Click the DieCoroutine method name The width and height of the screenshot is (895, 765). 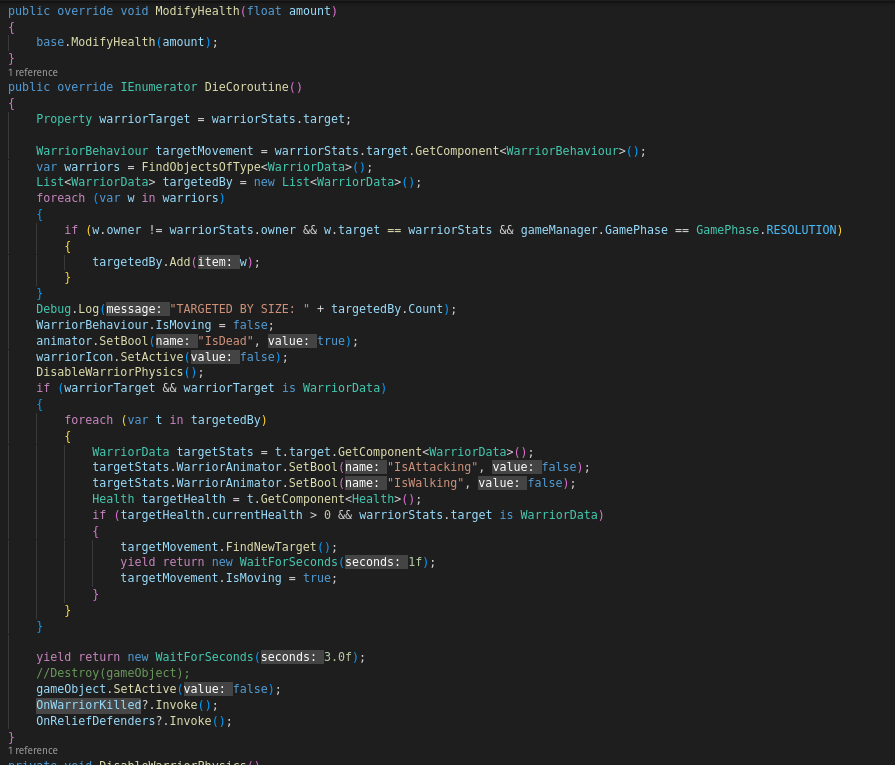(249, 87)
